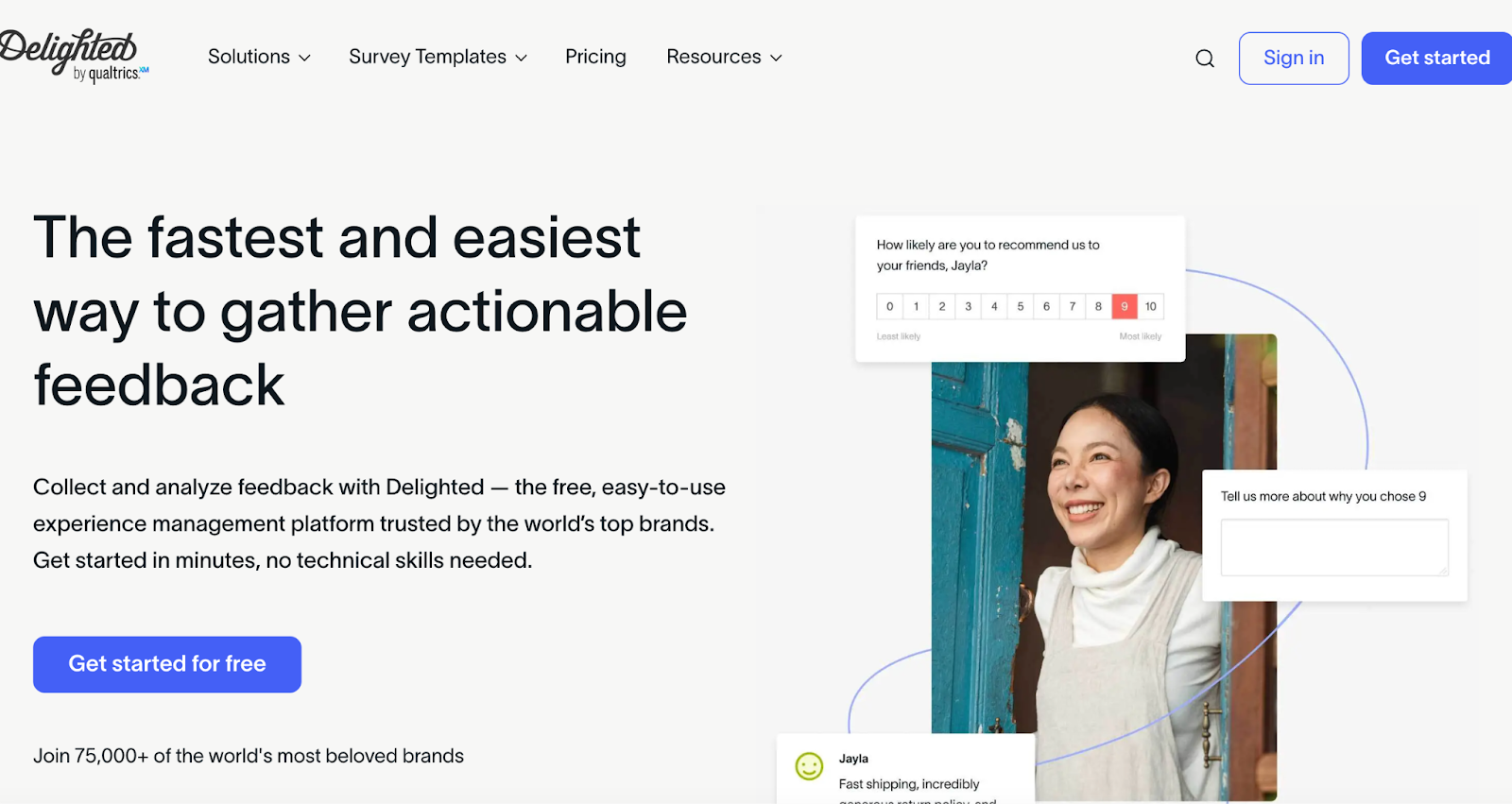Select highlighted score 9 on the NPS scale
The image size is (1512, 804).
point(1125,306)
